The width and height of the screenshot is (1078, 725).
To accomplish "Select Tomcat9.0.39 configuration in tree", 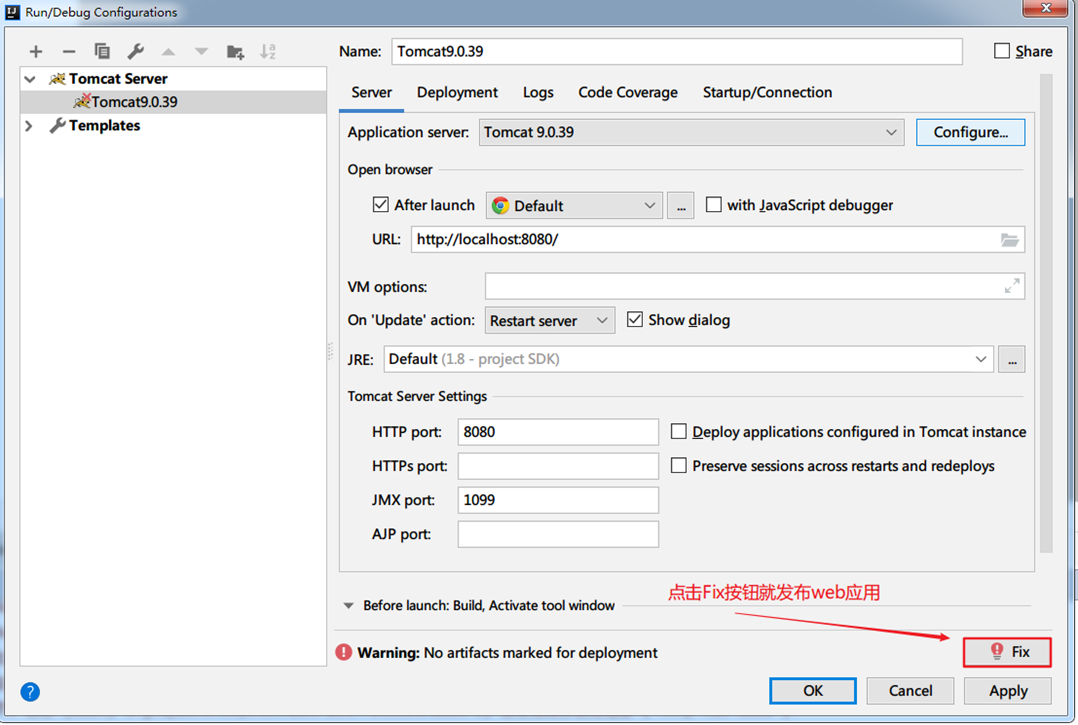I will coord(173,102).
